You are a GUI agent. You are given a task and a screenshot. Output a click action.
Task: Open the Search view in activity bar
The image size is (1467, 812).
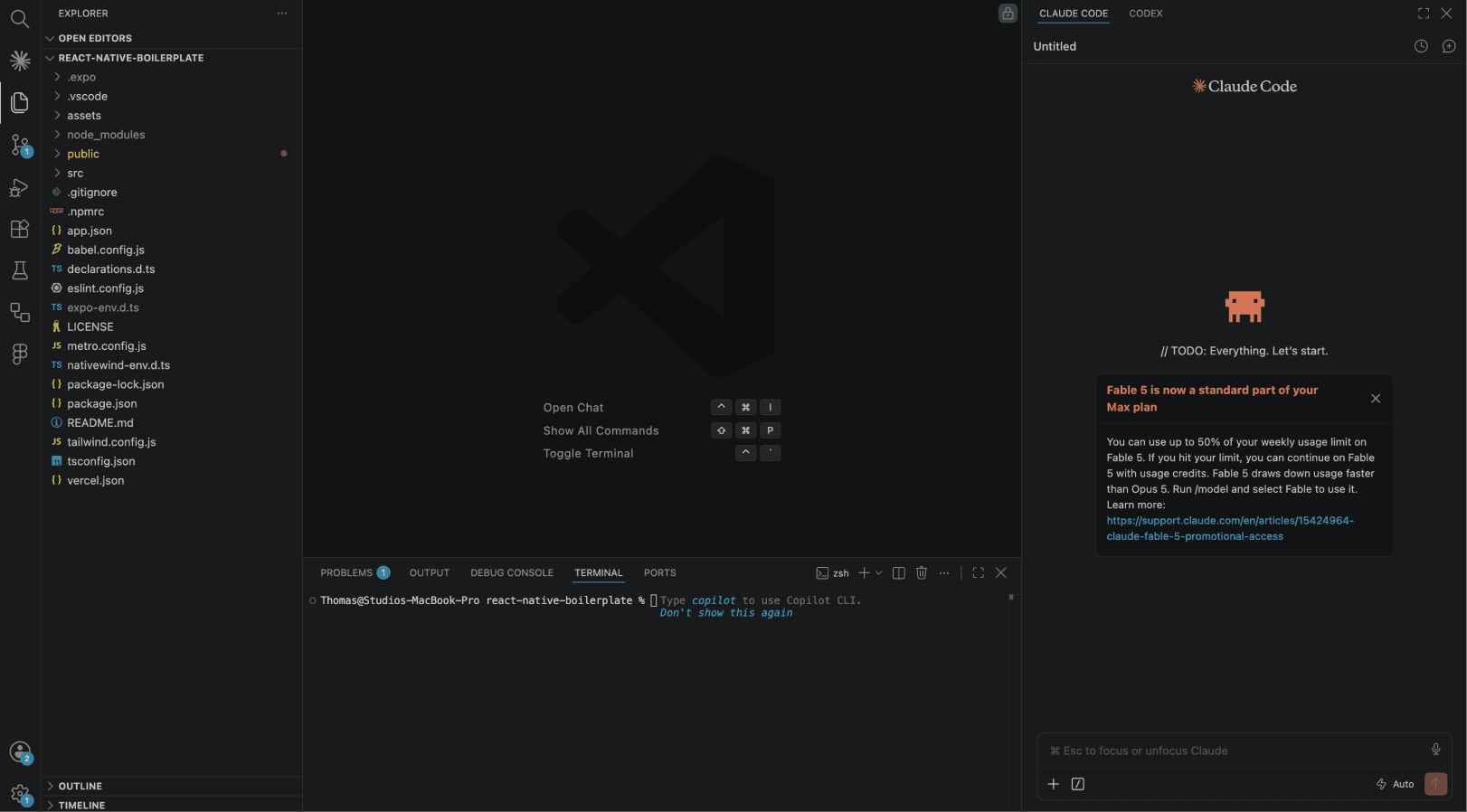point(19,18)
